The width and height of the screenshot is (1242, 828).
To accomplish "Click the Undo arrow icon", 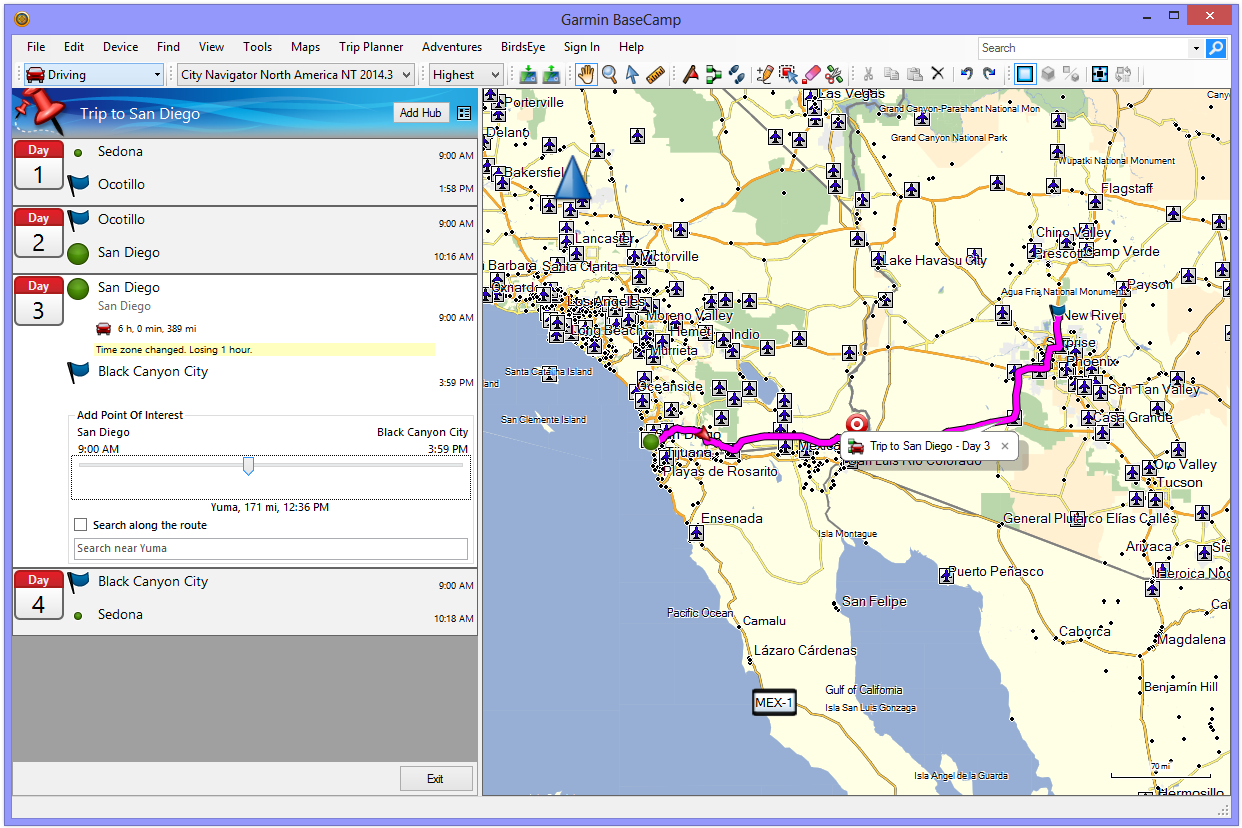I will (966, 74).
